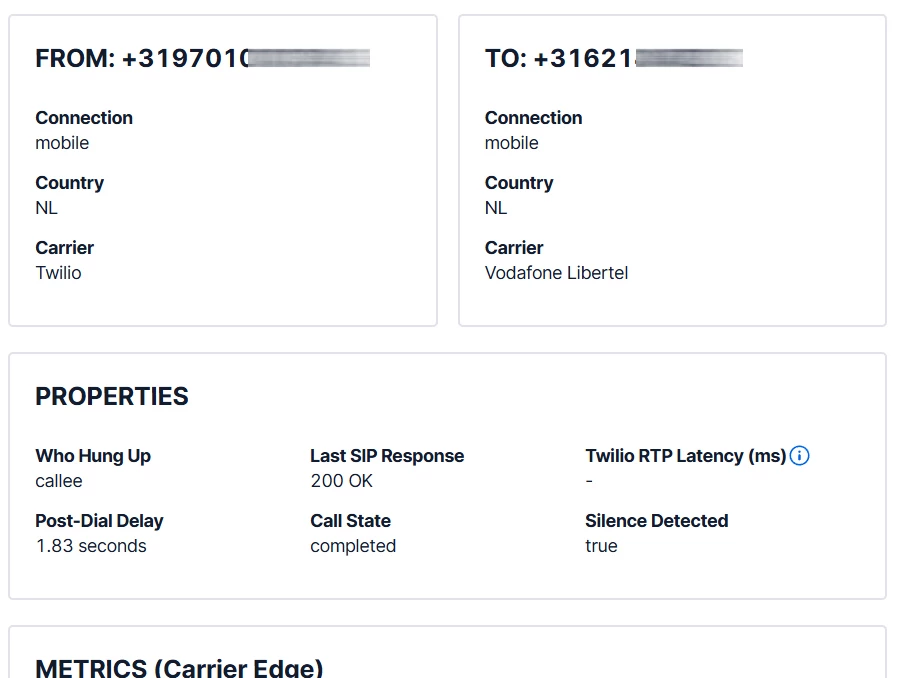This screenshot has height=678, width=906.
Task: Click the Call State label
Action: point(350,521)
